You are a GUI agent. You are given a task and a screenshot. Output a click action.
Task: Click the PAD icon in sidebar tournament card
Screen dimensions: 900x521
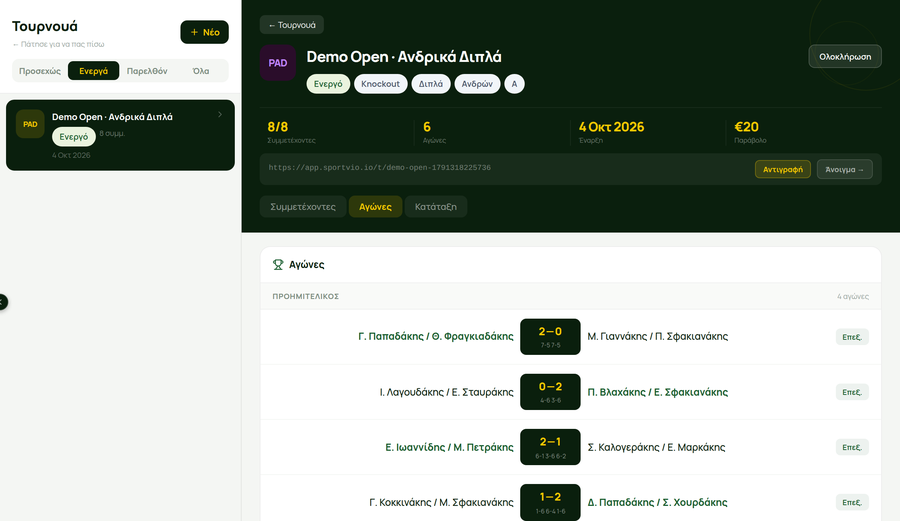[x=30, y=124]
